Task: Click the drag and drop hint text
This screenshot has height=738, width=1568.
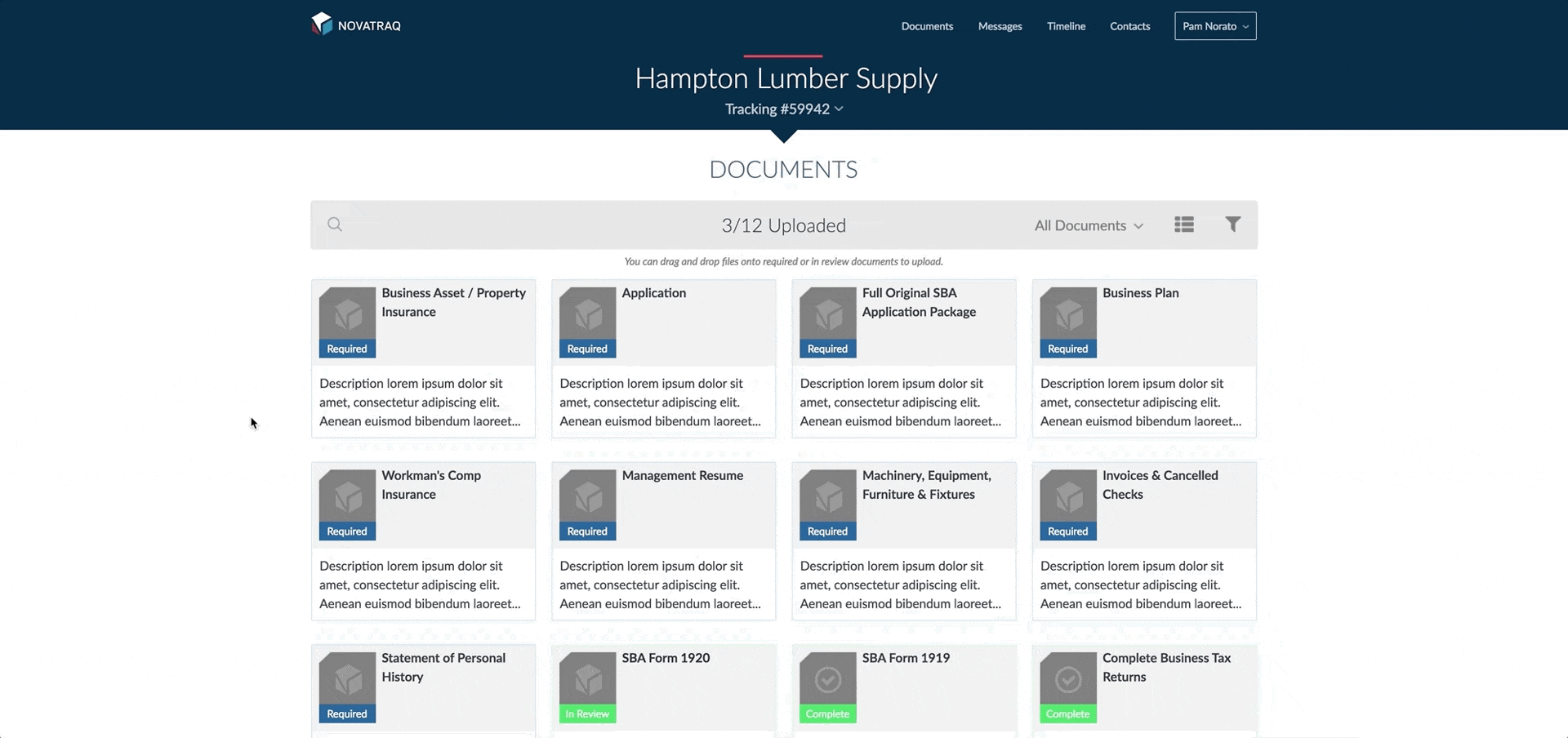Action: pyautogui.click(x=783, y=262)
